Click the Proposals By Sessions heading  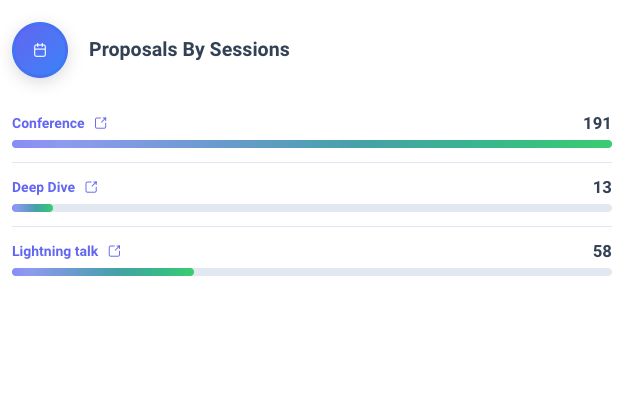189,50
